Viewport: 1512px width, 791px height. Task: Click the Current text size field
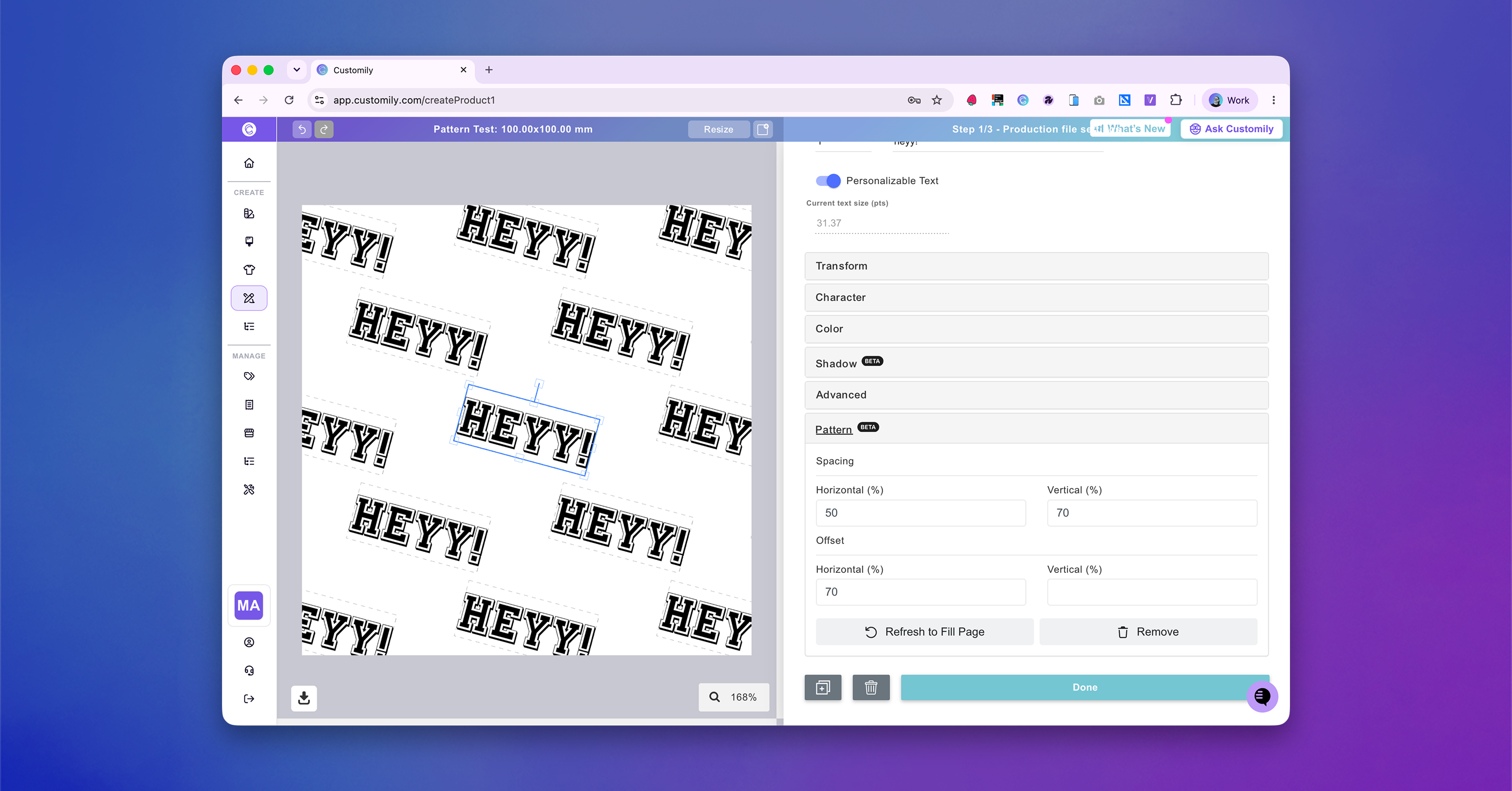(x=882, y=223)
